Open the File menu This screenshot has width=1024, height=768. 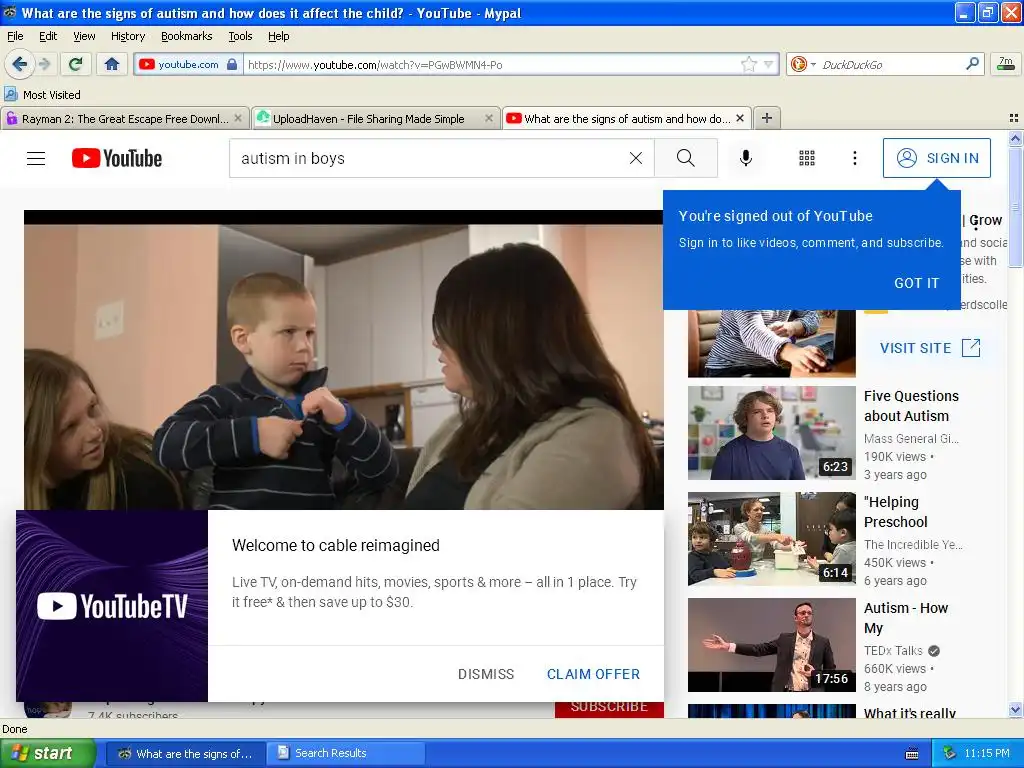pyautogui.click(x=15, y=36)
